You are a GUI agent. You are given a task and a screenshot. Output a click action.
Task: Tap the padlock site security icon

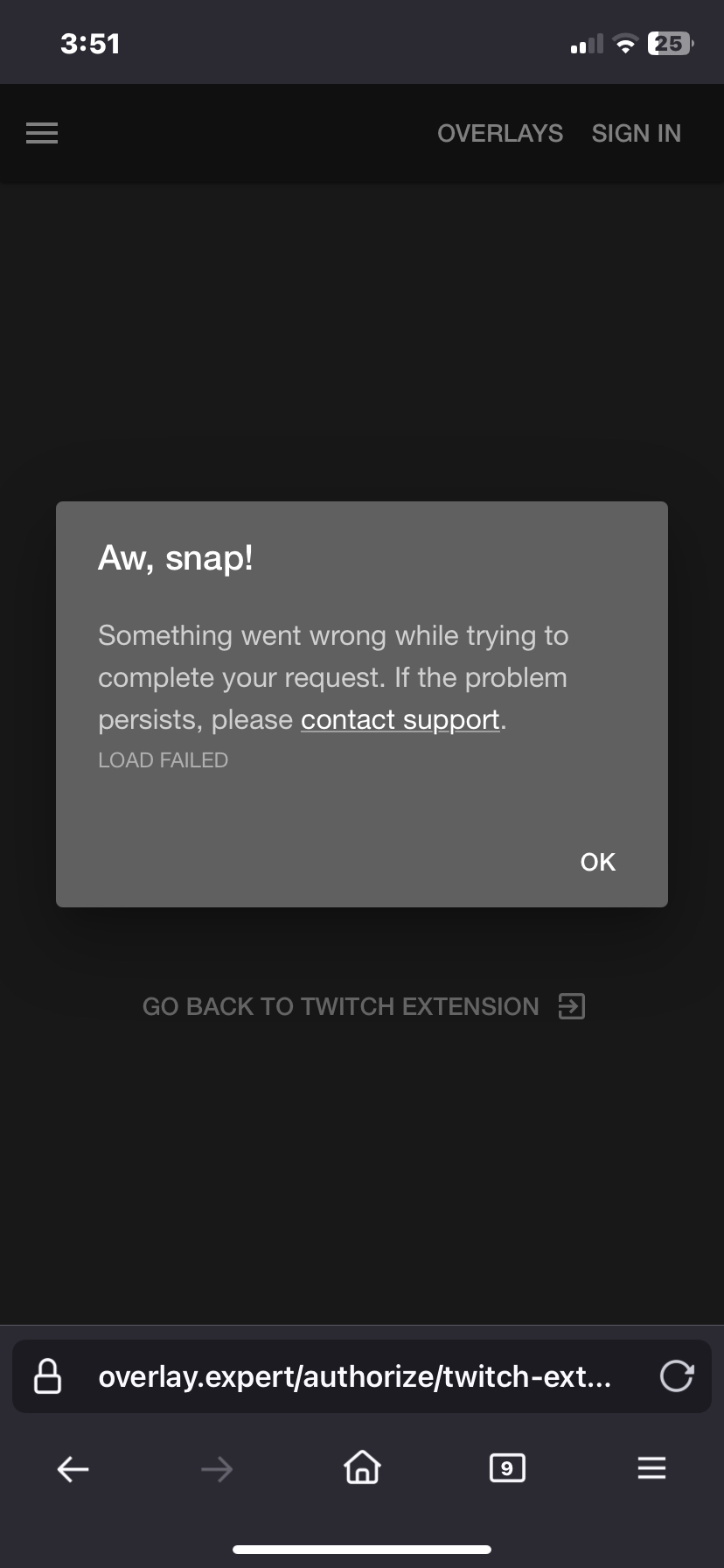(x=47, y=1376)
